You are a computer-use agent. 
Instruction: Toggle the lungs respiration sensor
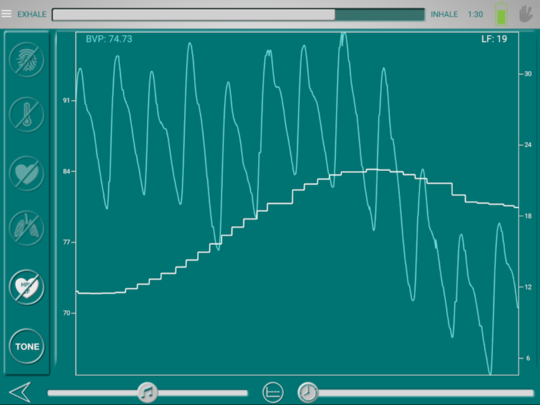point(27,228)
